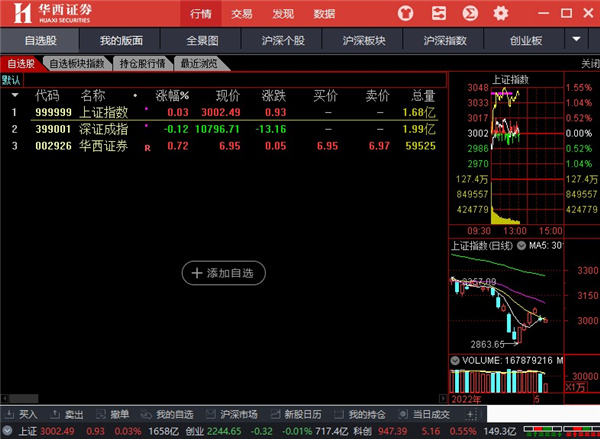Screen dimensions: 600x439
Task: Click the Huaxi Securities logo
Action: tap(52, 13)
